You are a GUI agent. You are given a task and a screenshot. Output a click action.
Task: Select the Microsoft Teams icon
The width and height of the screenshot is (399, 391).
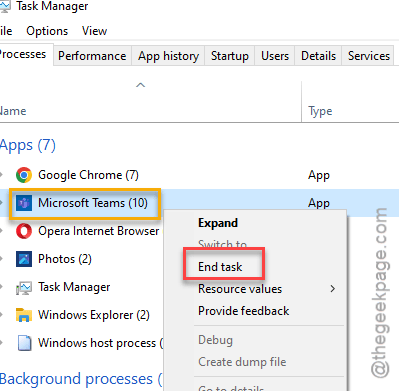[24, 203]
